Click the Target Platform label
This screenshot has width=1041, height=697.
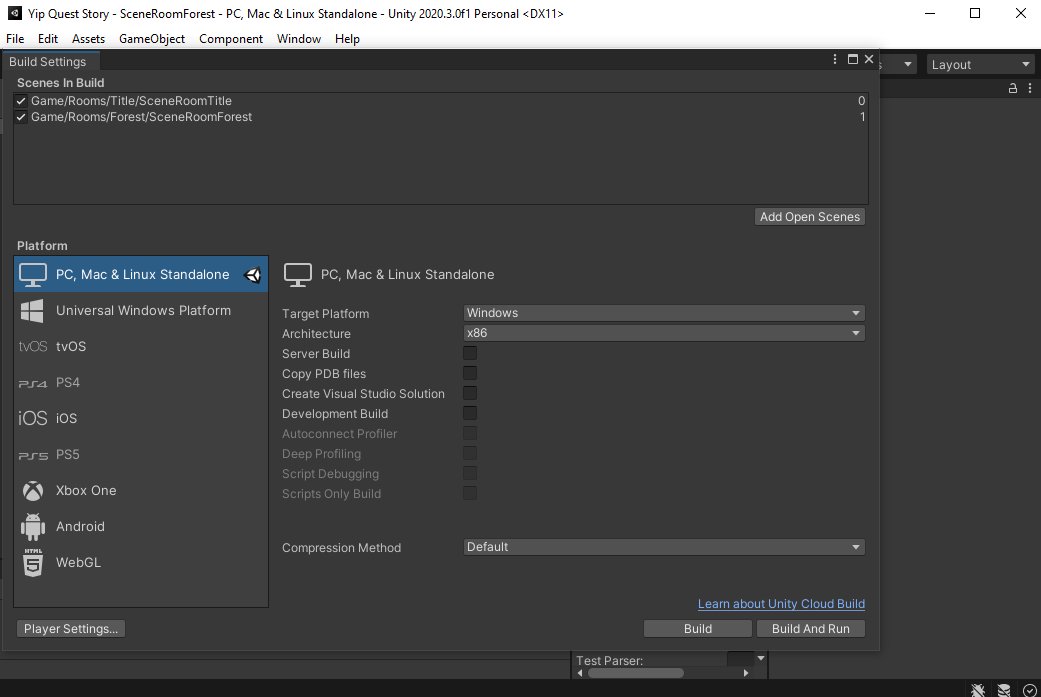click(325, 313)
